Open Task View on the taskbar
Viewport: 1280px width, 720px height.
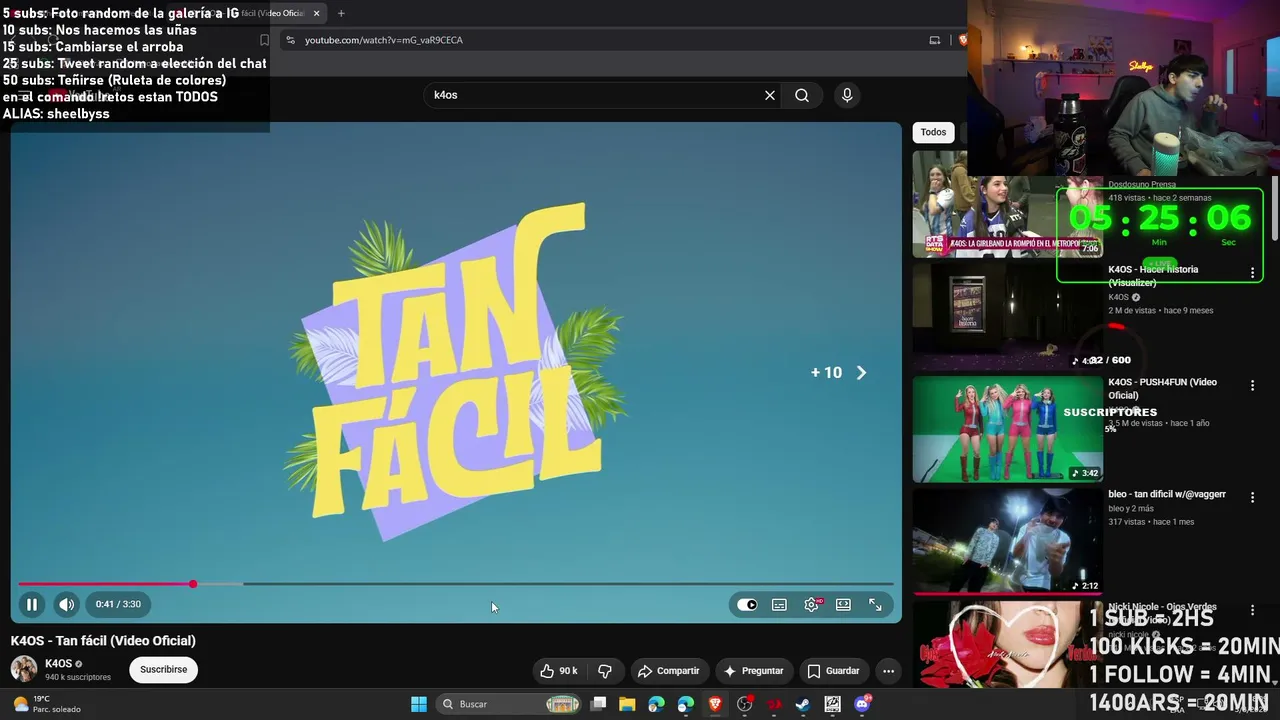click(x=598, y=704)
